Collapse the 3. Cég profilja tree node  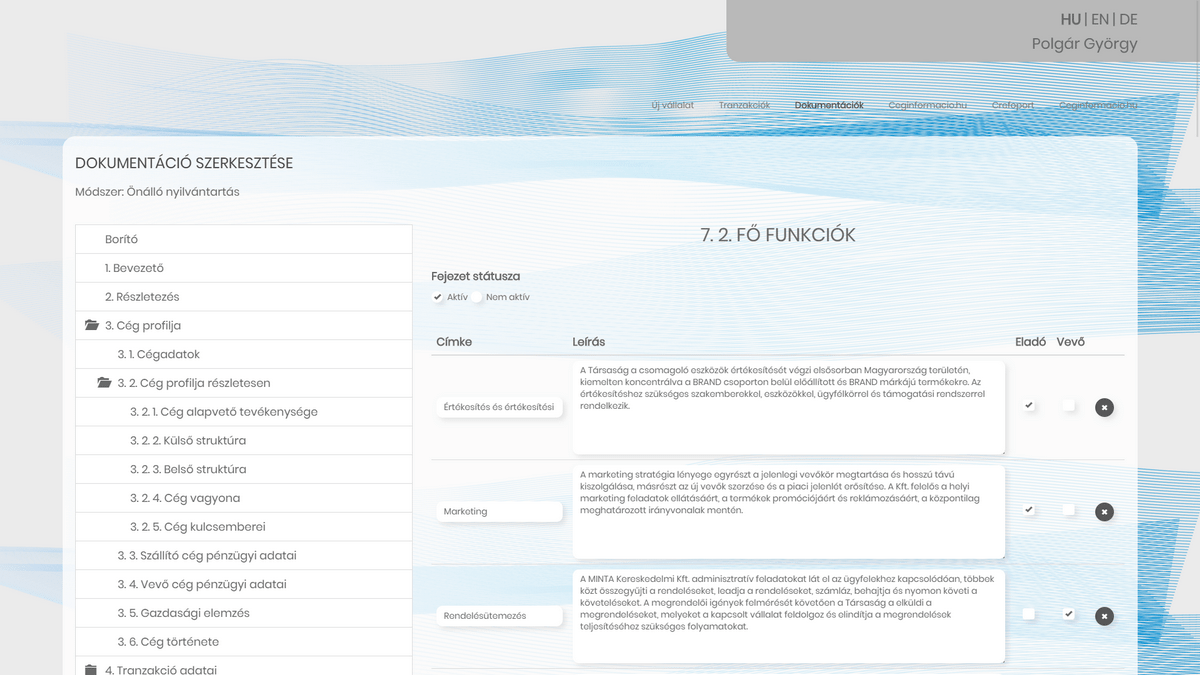(143, 326)
